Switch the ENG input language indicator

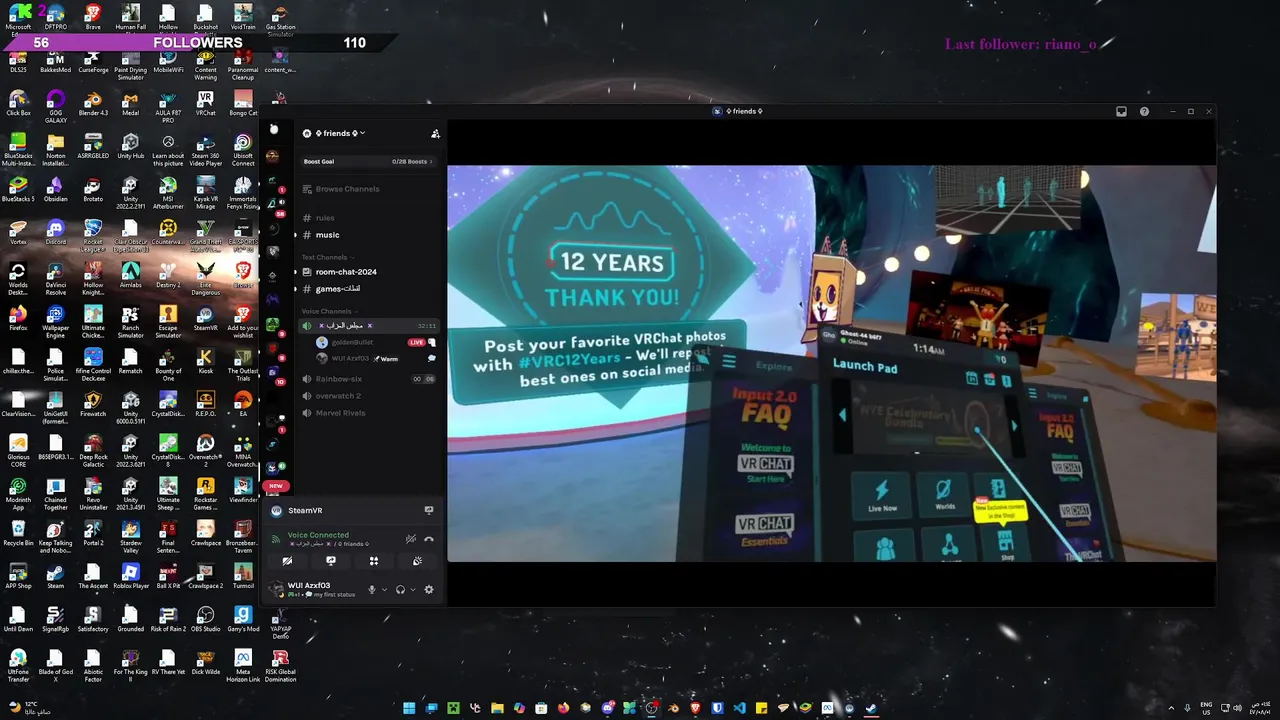coord(1206,708)
